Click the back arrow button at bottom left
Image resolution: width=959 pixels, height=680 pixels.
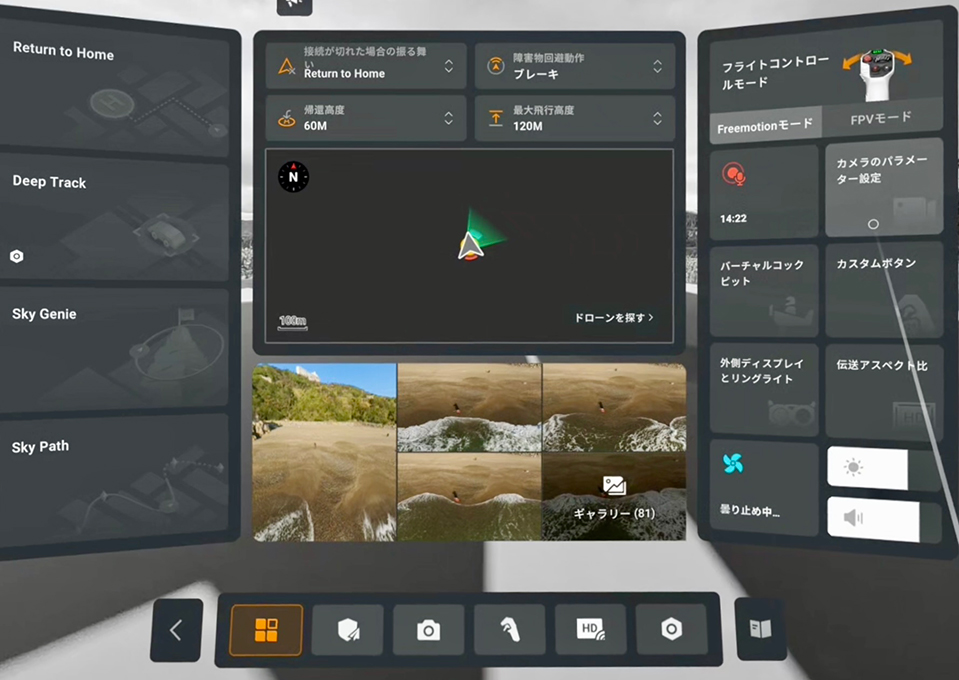pos(176,630)
